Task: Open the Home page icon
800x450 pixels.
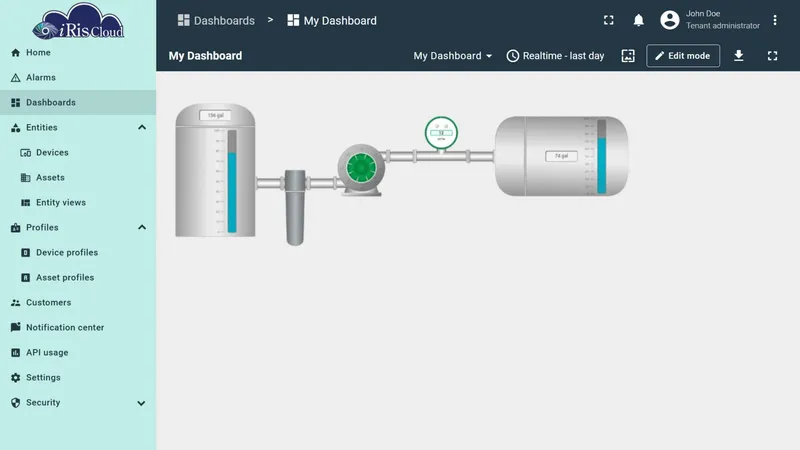Action: coord(15,53)
